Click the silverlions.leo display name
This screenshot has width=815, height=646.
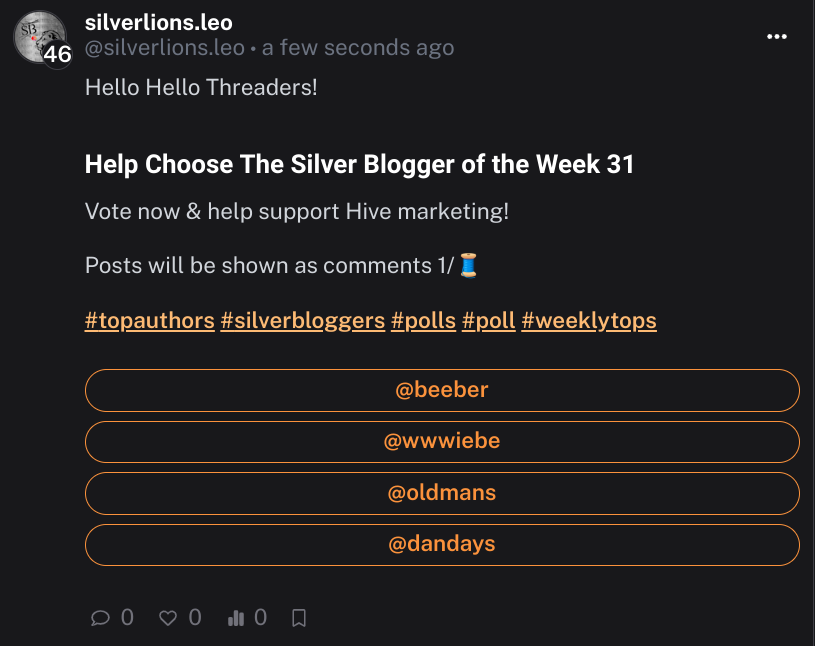coord(159,22)
